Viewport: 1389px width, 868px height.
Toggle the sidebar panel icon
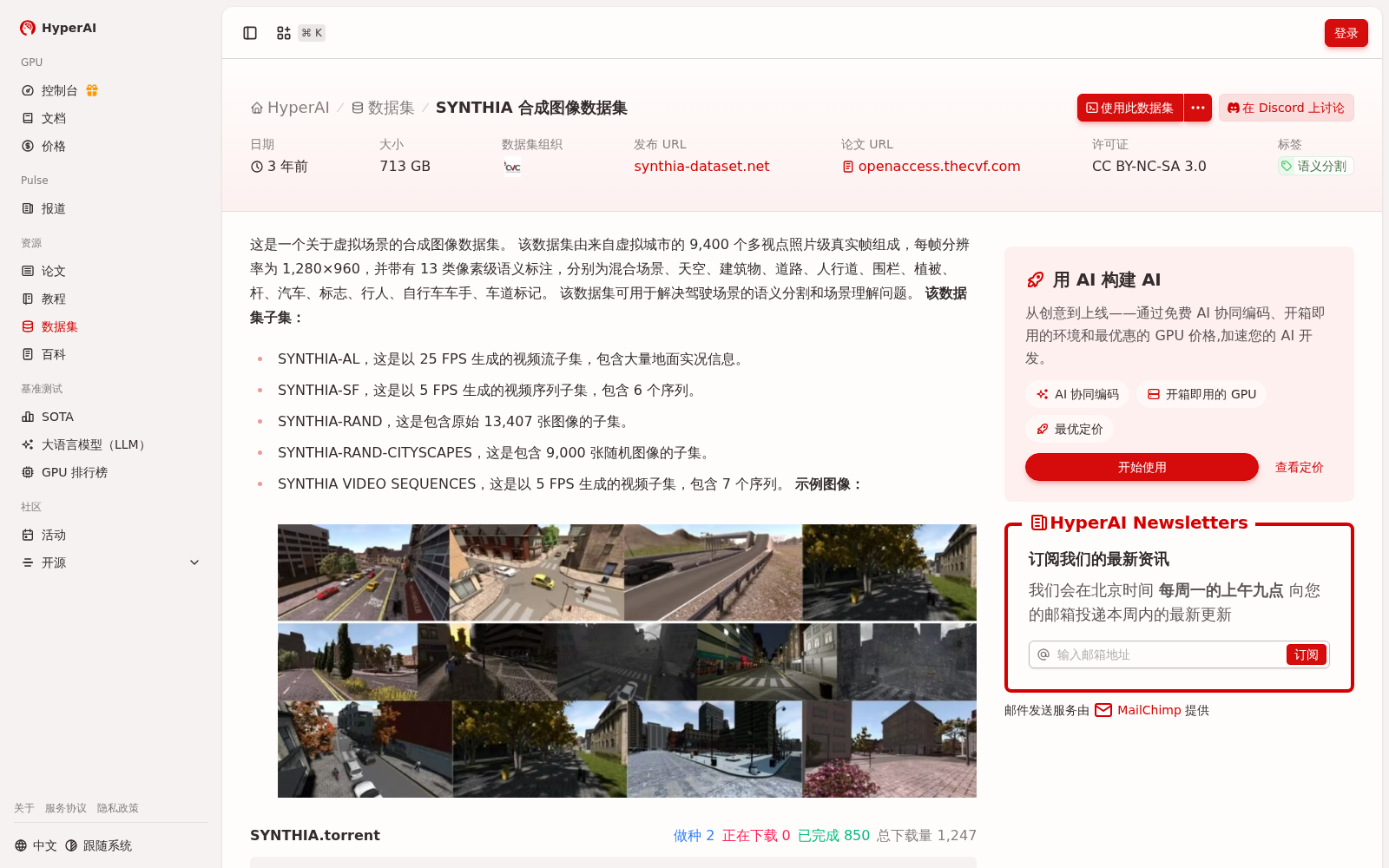pyautogui.click(x=250, y=33)
